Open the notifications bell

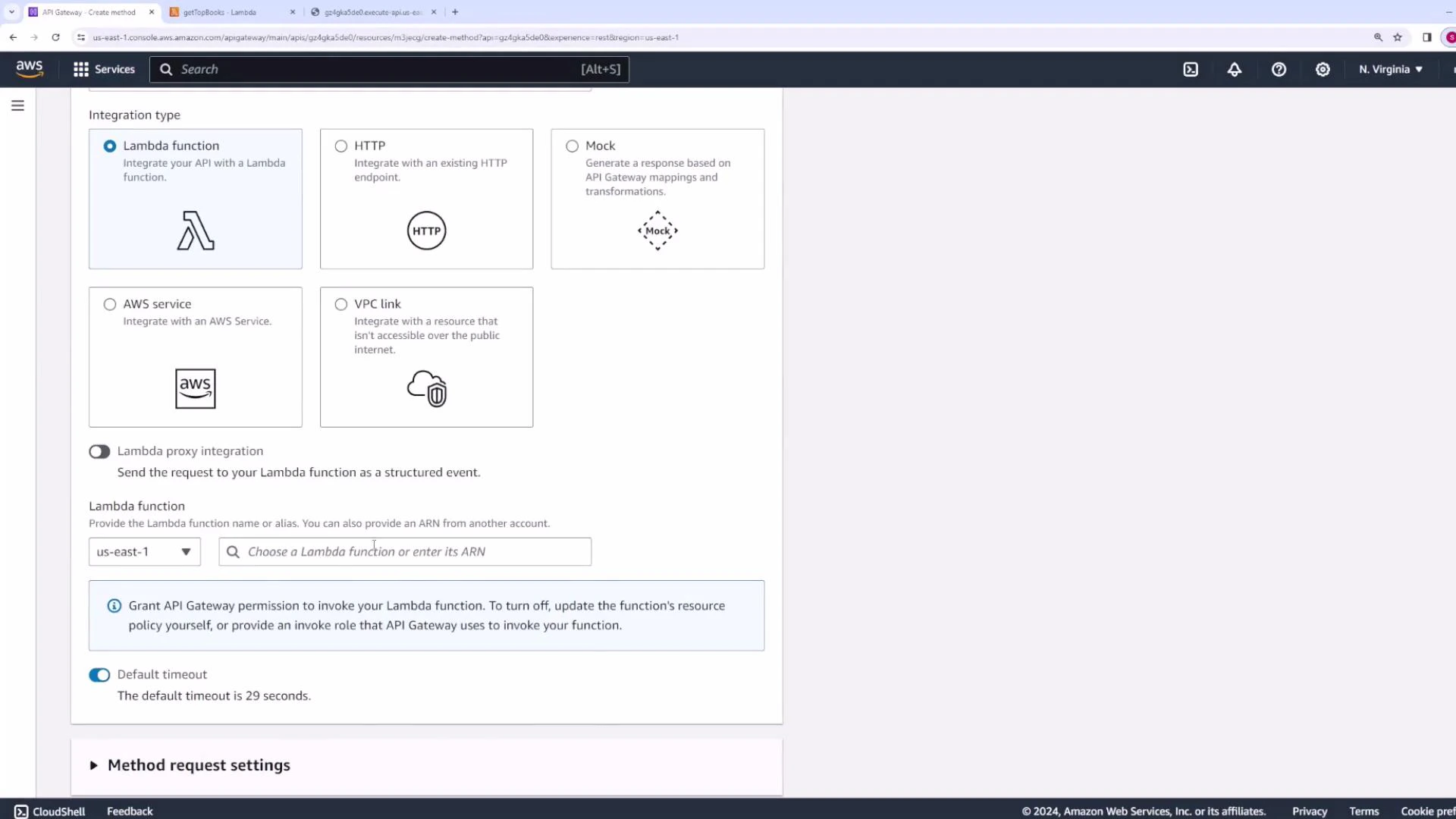click(1235, 69)
